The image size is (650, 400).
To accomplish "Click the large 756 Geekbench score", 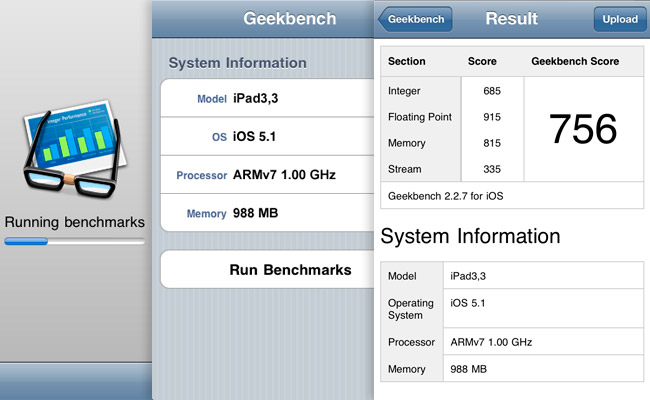I will 583,129.
